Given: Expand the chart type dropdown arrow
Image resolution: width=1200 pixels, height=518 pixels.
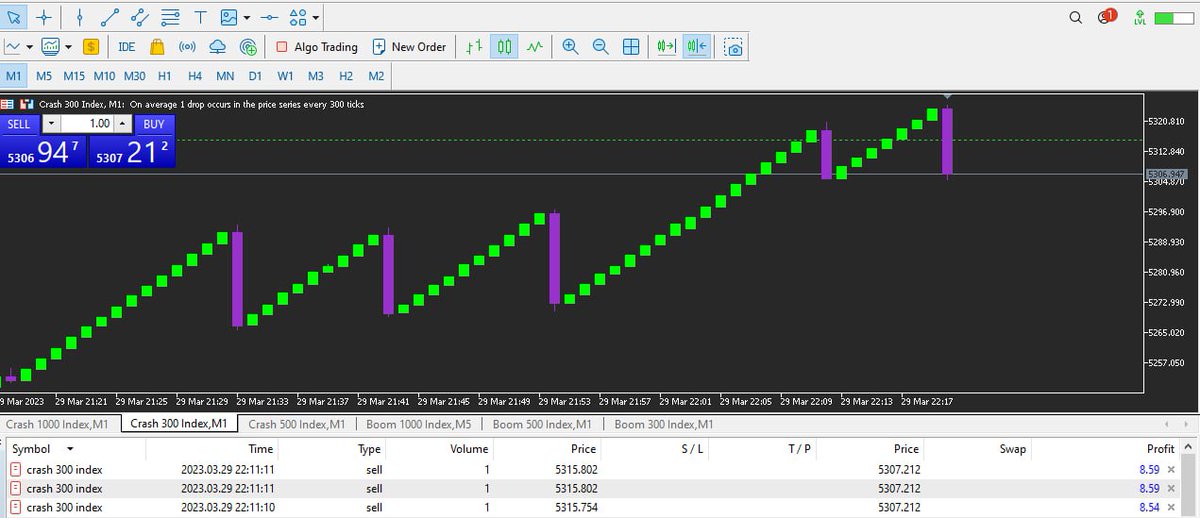Looking at the screenshot, I should (x=30, y=47).
